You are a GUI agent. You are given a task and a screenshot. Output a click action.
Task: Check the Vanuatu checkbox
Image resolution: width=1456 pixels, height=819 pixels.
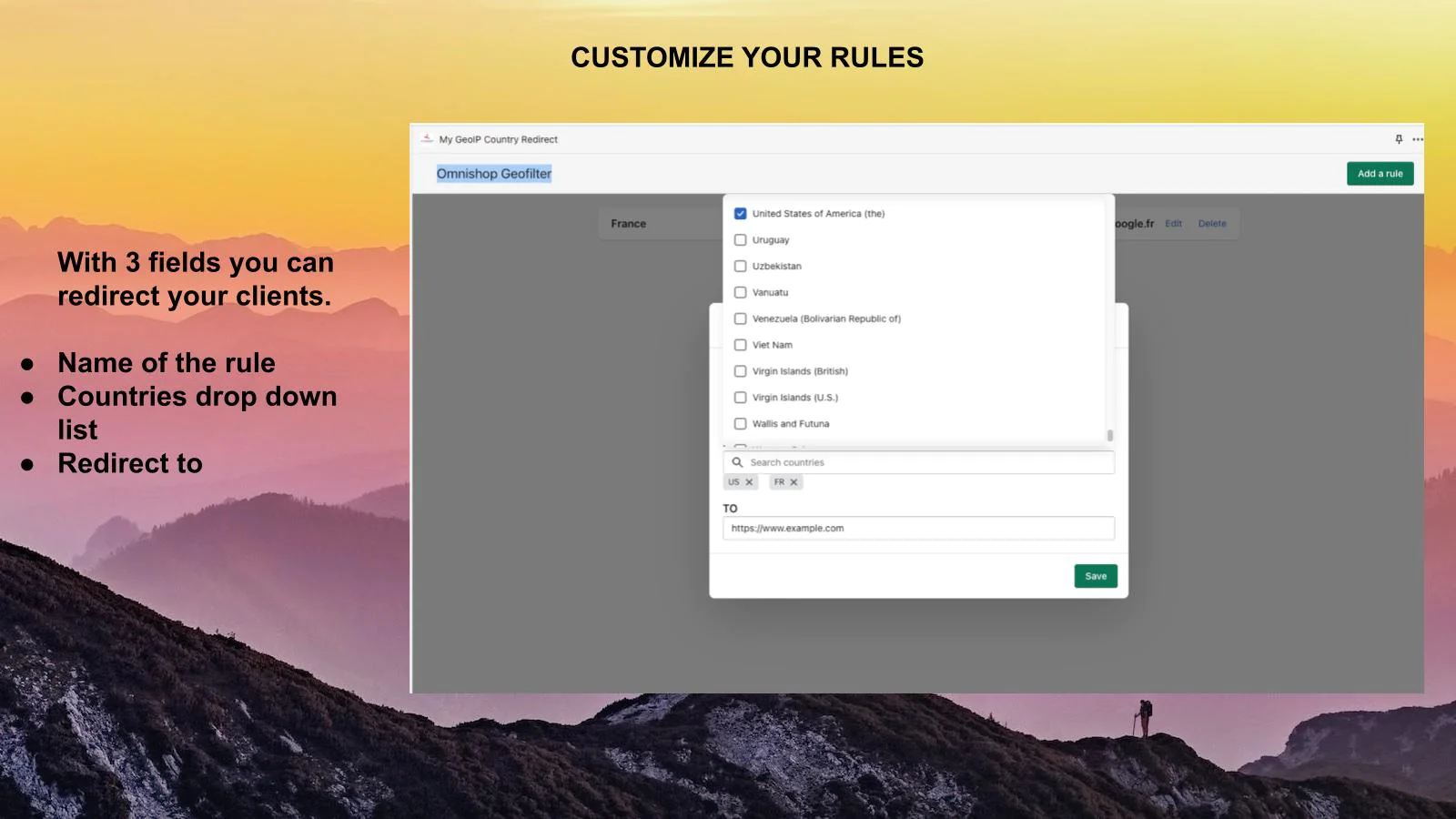(740, 293)
